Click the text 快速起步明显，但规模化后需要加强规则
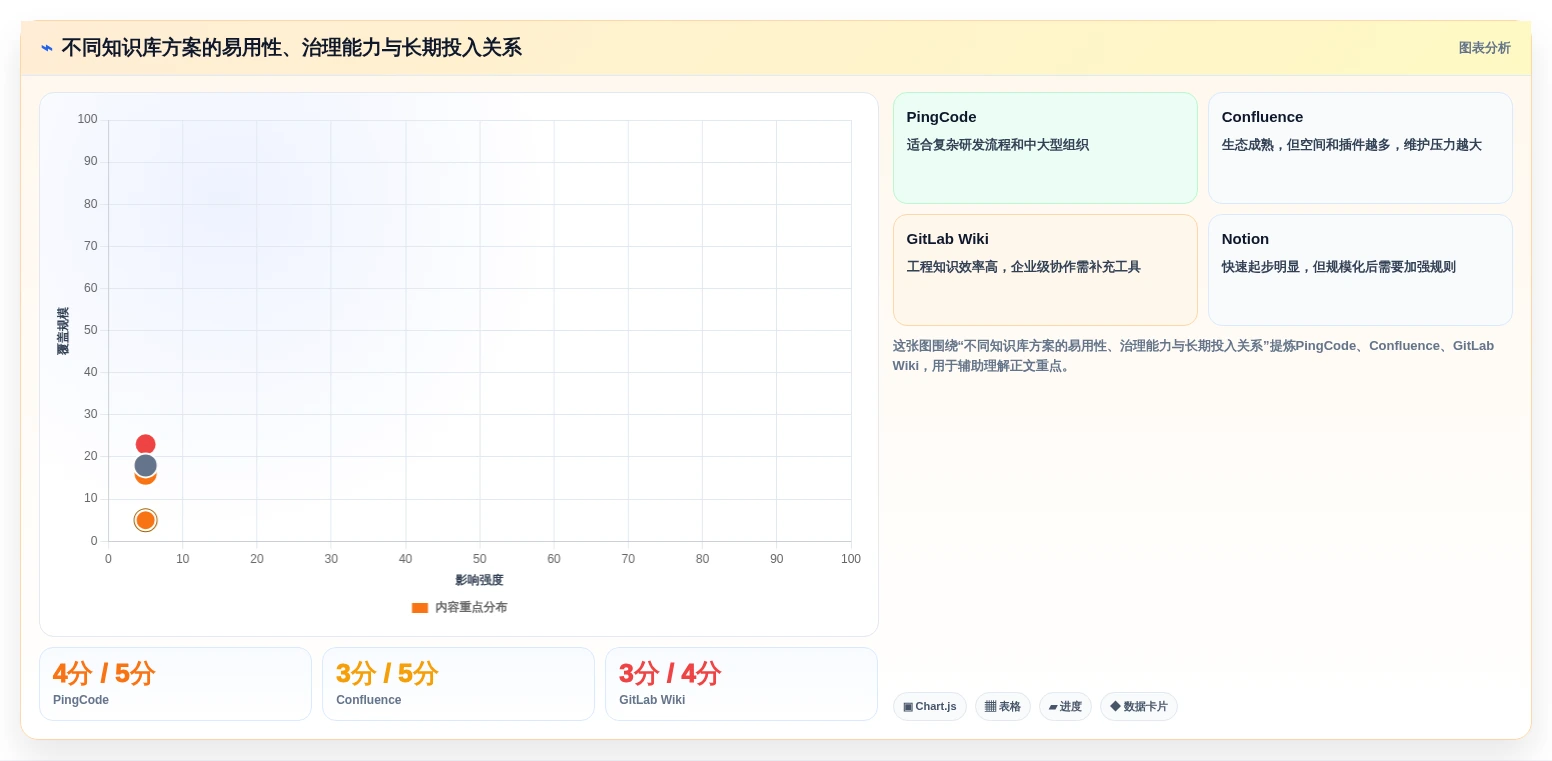Image resolution: width=1552 pixels, height=761 pixels. pyautogui.click(x=1339, y=267)
